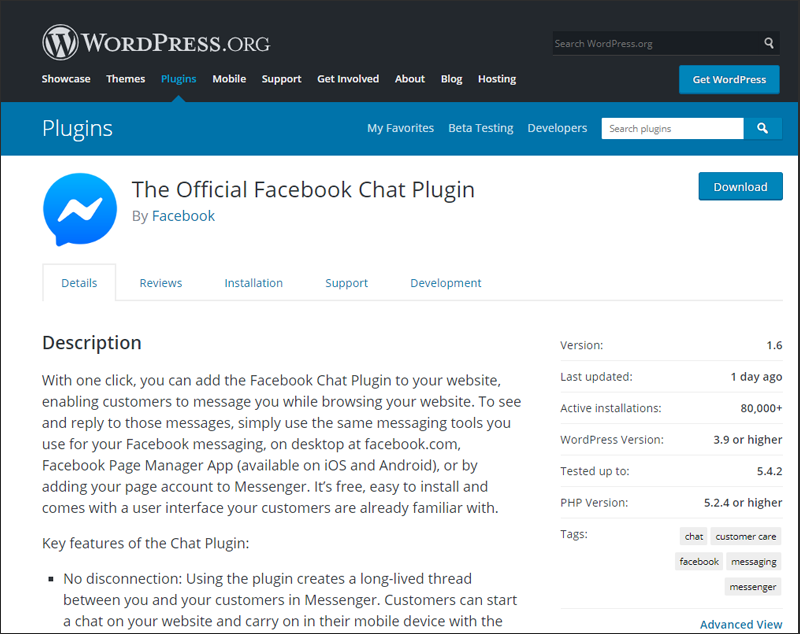Viewport: 800px width, 634px height.
Task: Click the tested up to value 5.4.2
Action: [x=769, y=471]
